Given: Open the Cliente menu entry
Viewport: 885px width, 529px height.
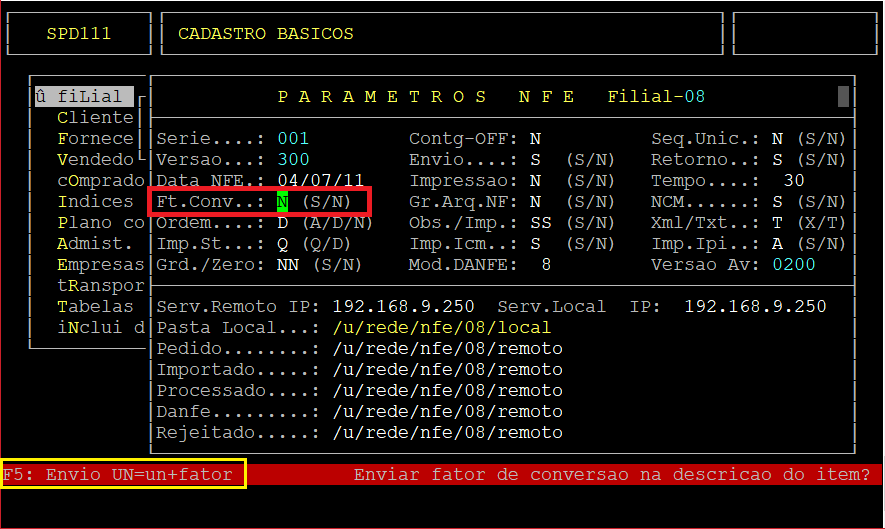Looking at the screenshot, I should coord(95,118).
